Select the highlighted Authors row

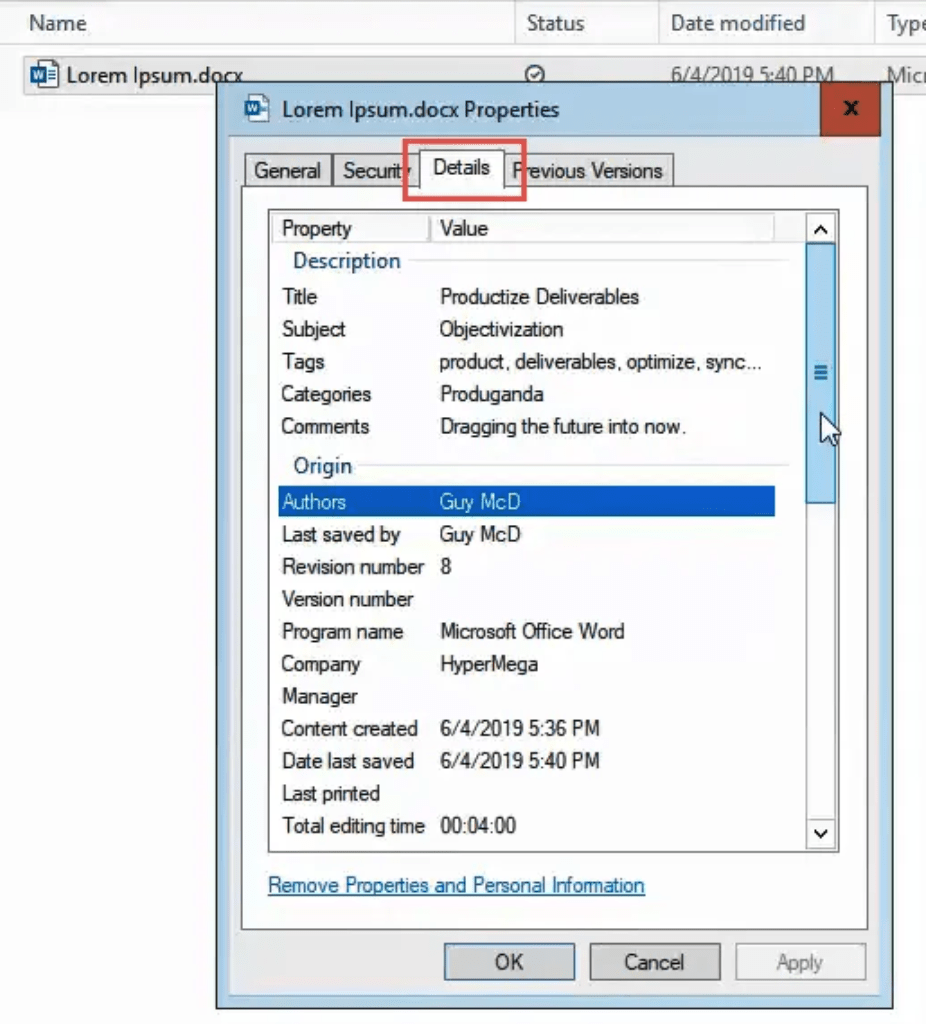(526, 502)
